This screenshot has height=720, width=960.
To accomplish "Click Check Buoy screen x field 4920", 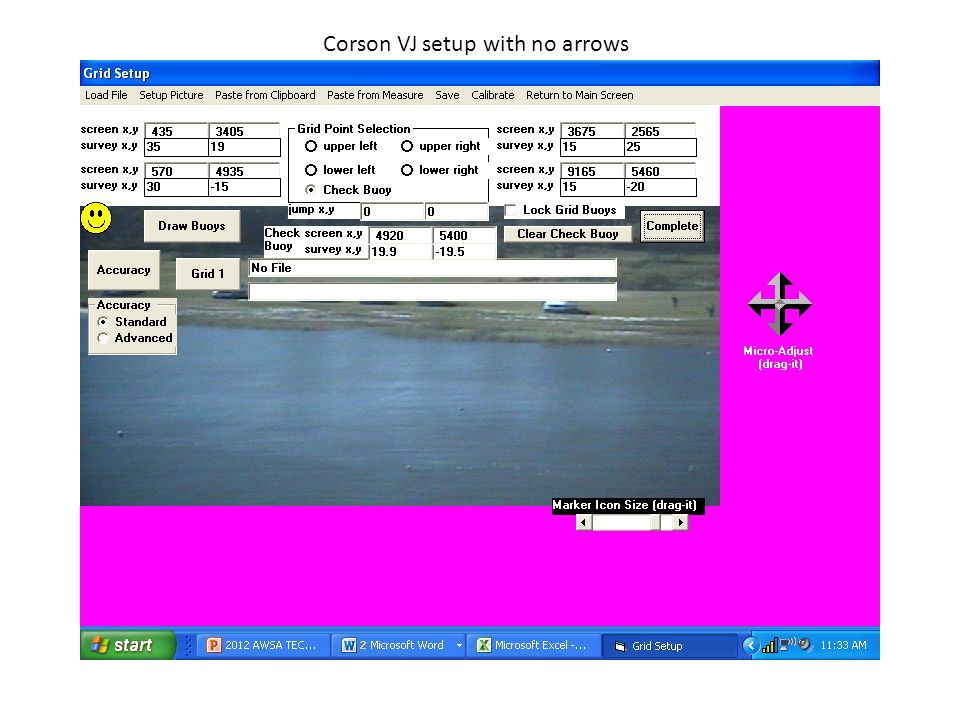I will coord(400,236).
